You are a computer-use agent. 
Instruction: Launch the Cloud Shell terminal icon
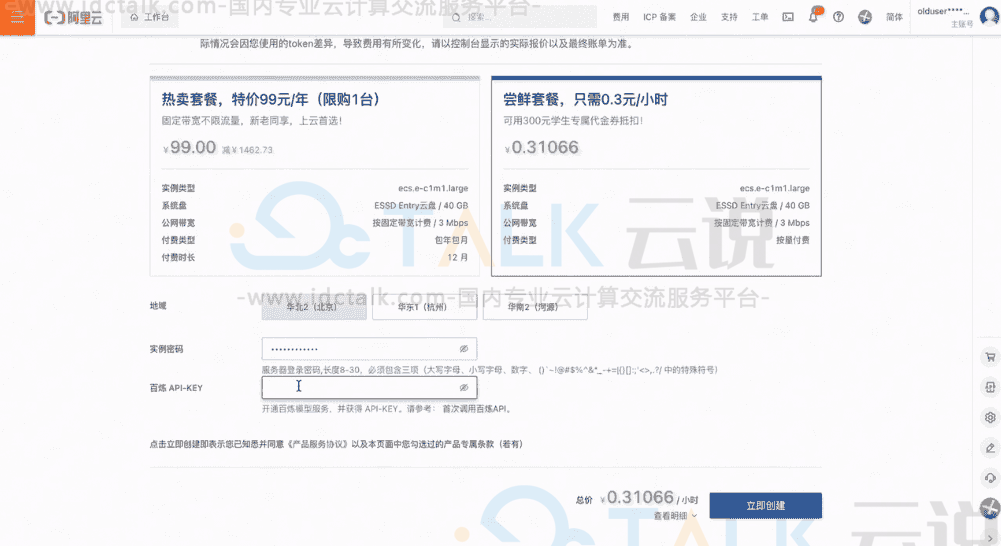pos(788,17)
